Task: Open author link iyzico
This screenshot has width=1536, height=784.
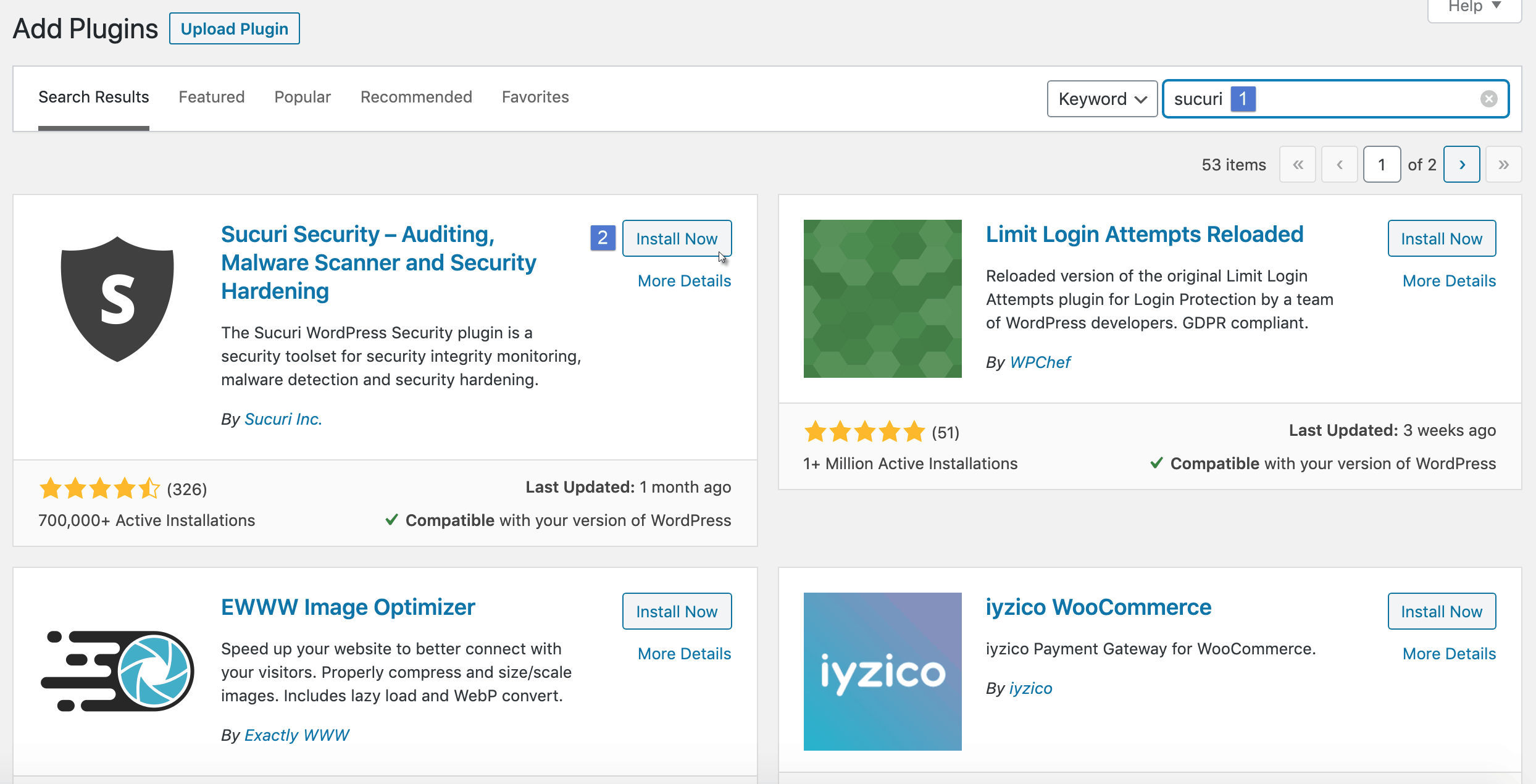Action: click(1031, 688)
